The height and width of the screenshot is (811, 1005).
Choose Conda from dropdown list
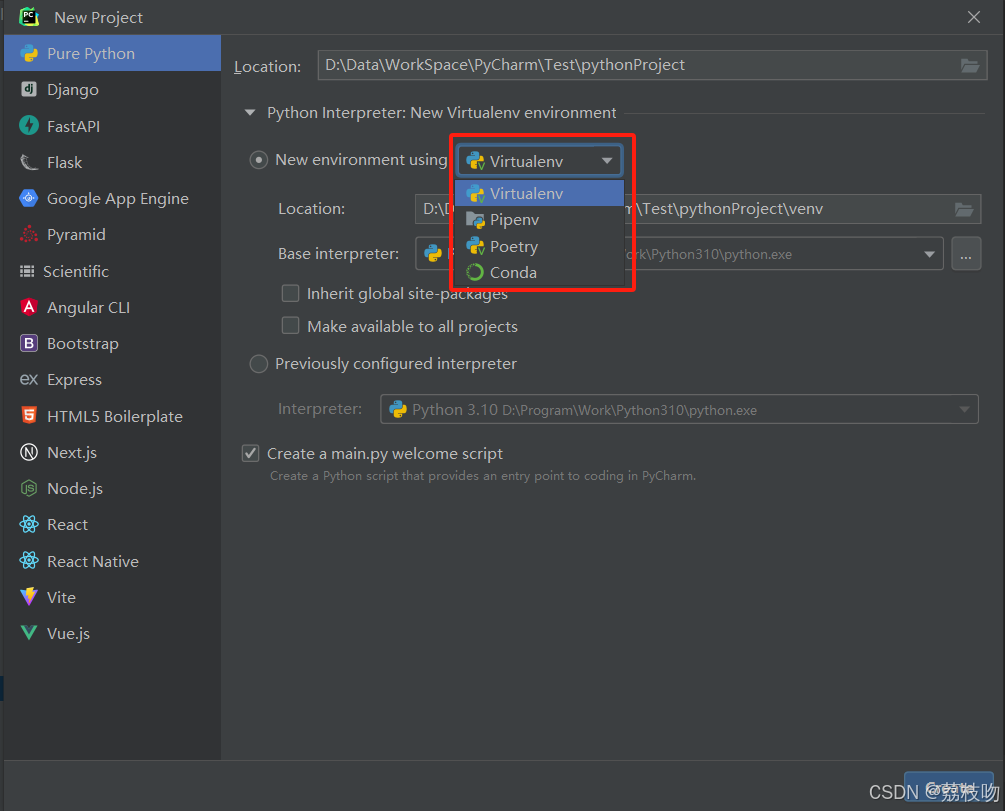tap(539, 272)
